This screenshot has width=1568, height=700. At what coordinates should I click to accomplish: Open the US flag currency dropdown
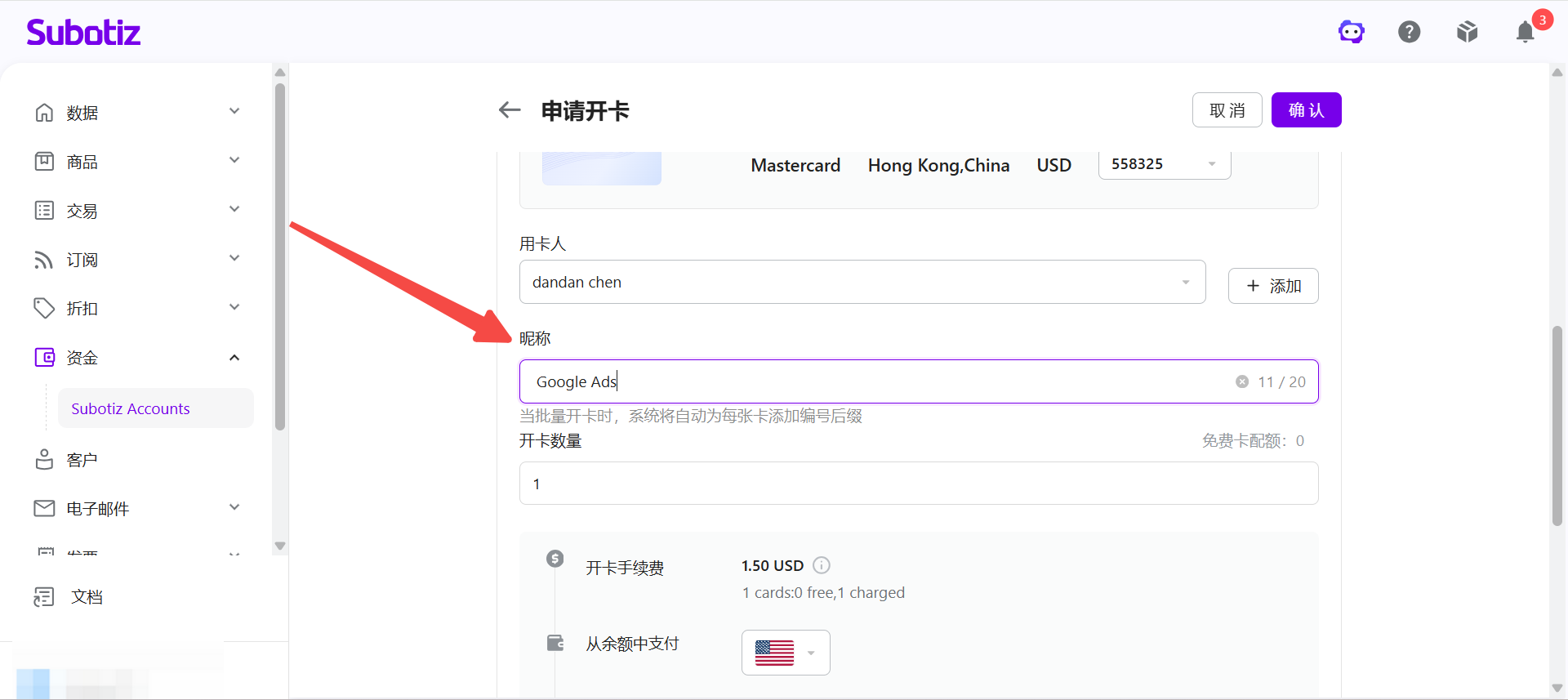tap(786, 653)
